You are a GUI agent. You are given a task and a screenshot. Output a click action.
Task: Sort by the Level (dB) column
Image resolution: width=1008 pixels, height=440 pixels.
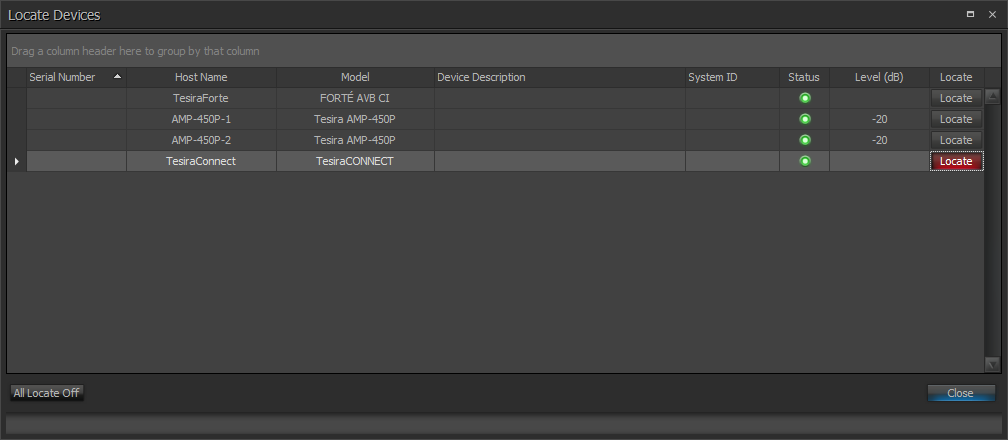pos(879,77)
